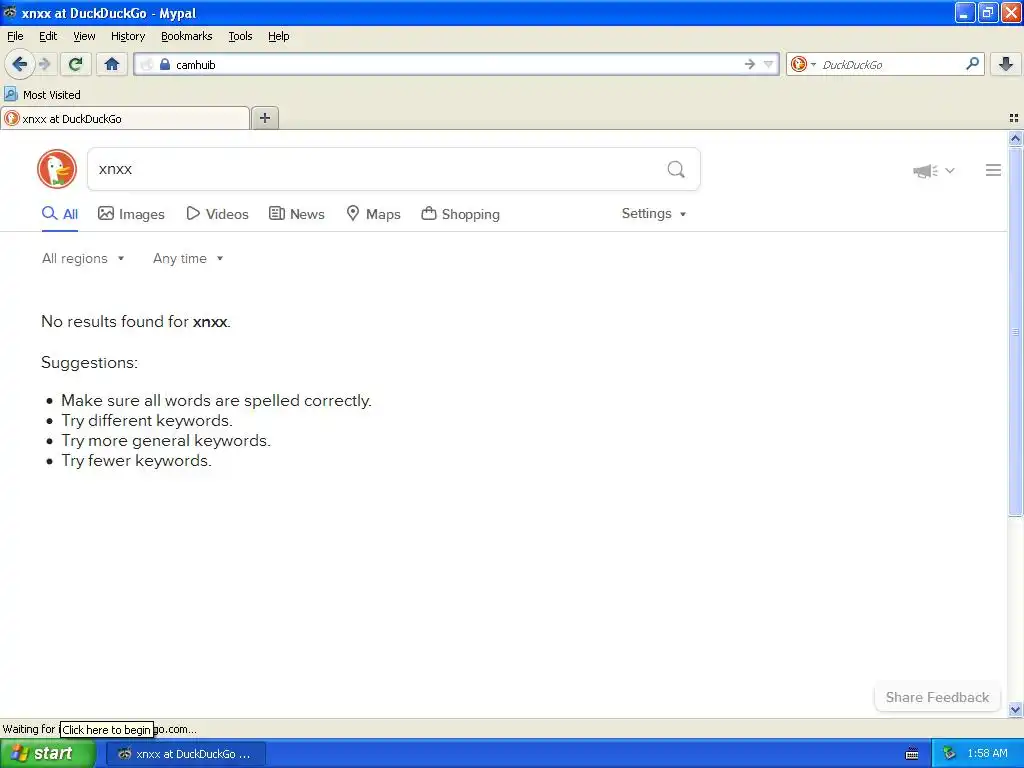Click the Go arrow in the address bar
Viewport: 1024px width, 768px height.
[x=750, y=64]
